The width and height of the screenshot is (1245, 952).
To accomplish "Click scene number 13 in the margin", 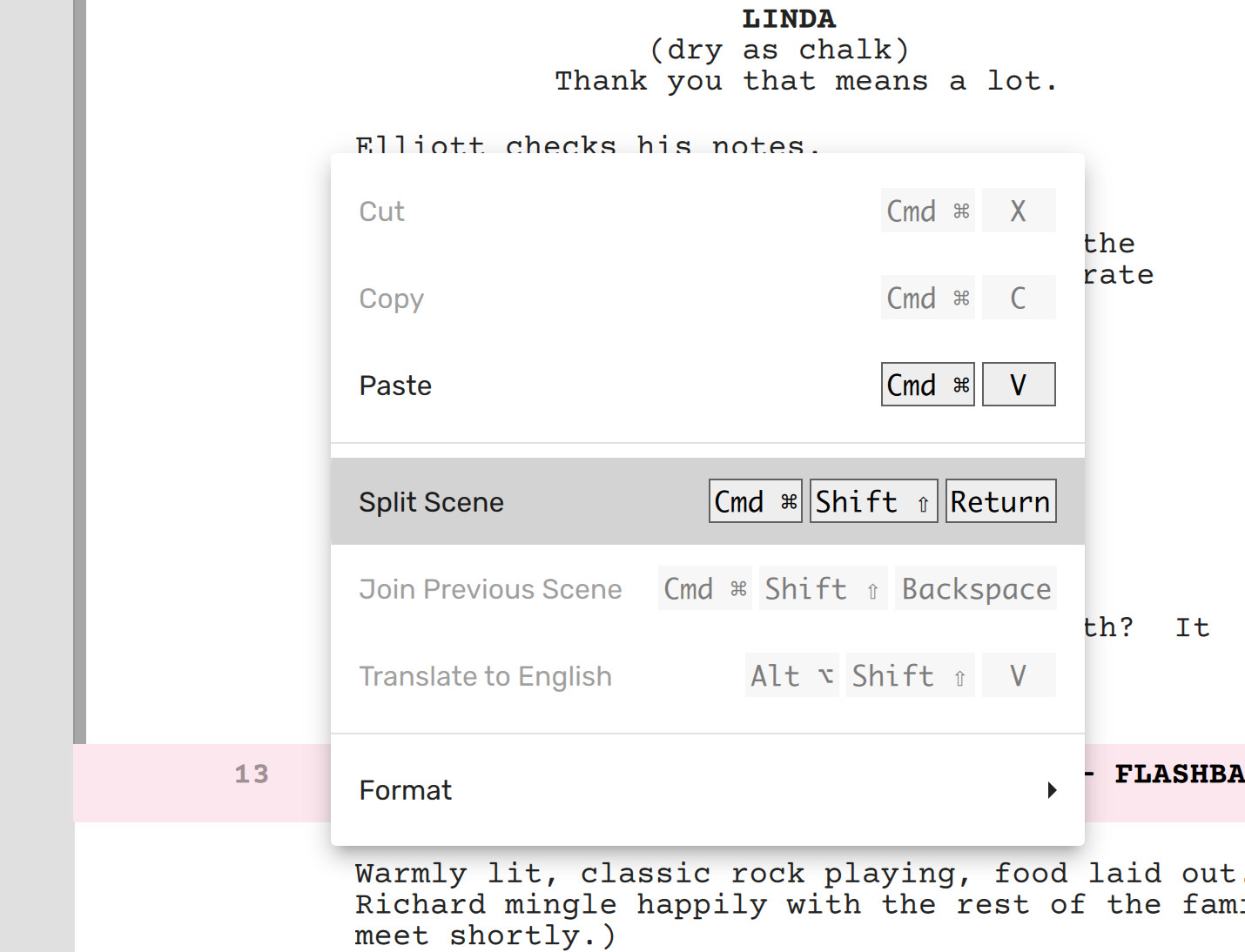I will 252,774.
